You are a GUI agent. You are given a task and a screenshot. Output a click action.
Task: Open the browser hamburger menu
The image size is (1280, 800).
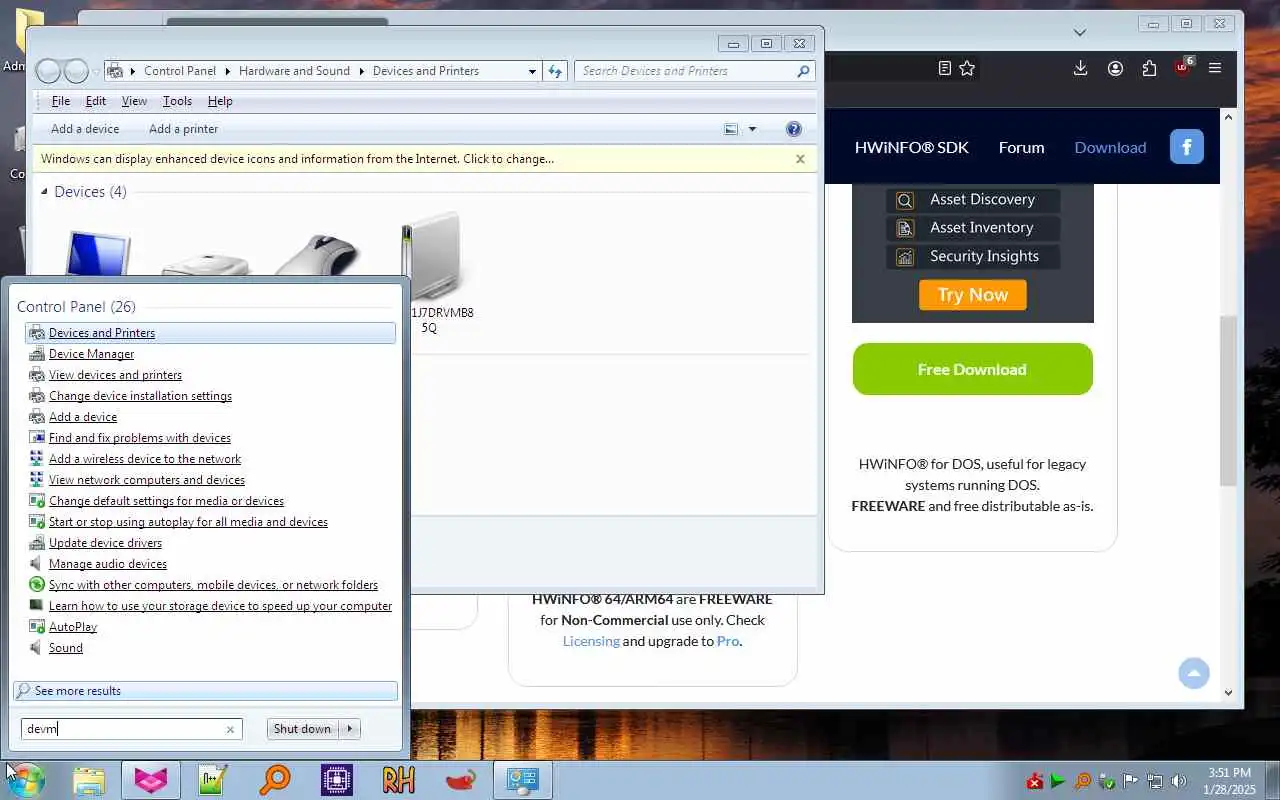1215,68
